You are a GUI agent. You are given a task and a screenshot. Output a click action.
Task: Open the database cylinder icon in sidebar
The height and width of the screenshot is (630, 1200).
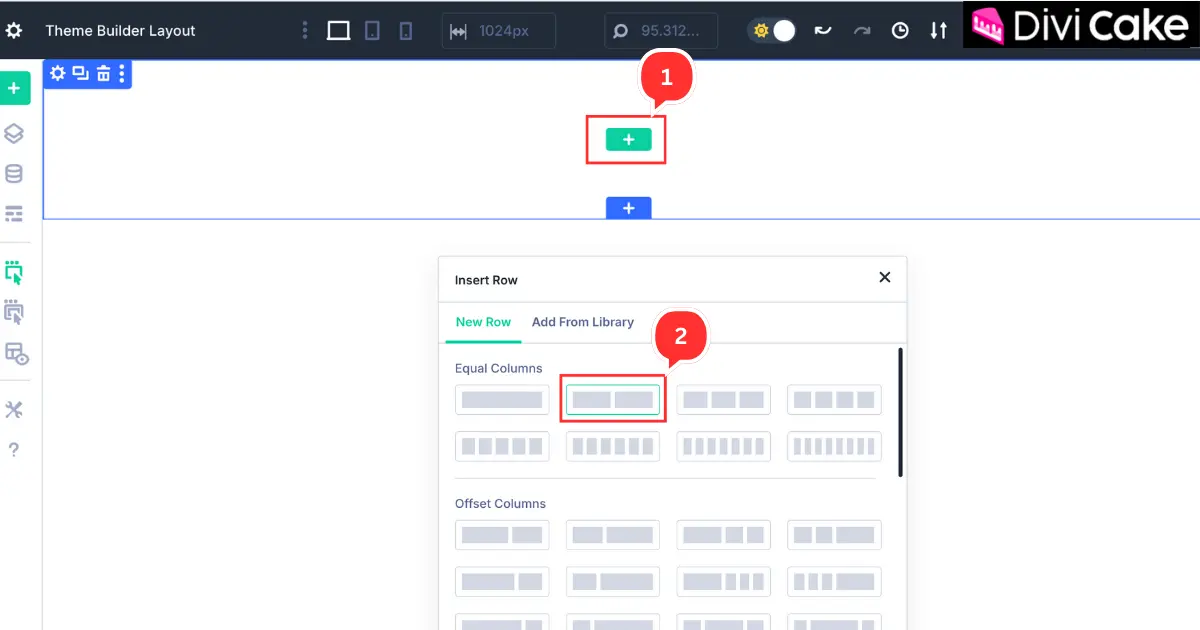[x=14, y=174]
